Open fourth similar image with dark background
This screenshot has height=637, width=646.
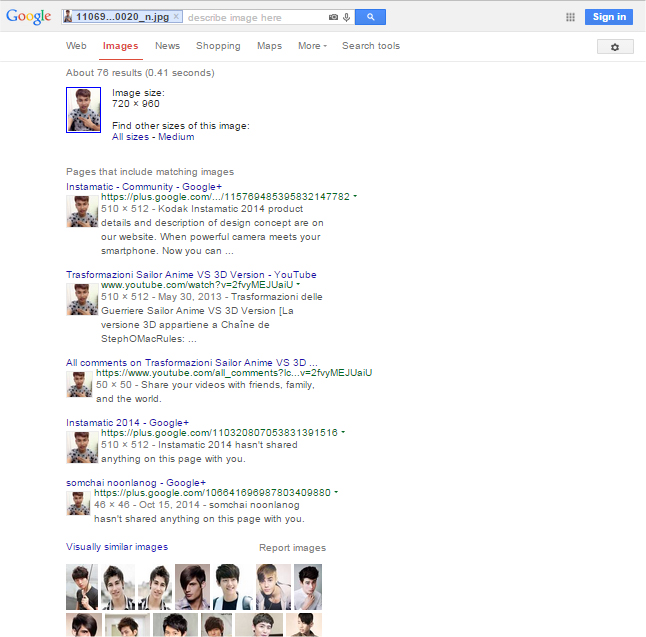point(192,587)
